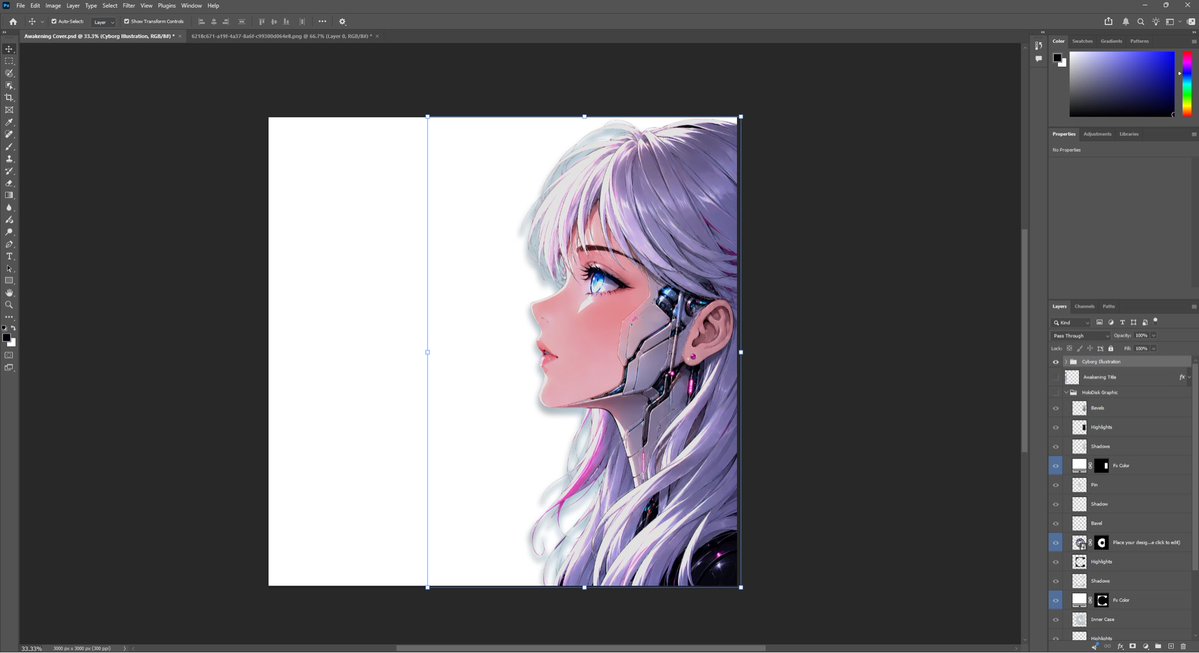Select the Hand tool
The image size is (1199, 653).
point(9,293)
